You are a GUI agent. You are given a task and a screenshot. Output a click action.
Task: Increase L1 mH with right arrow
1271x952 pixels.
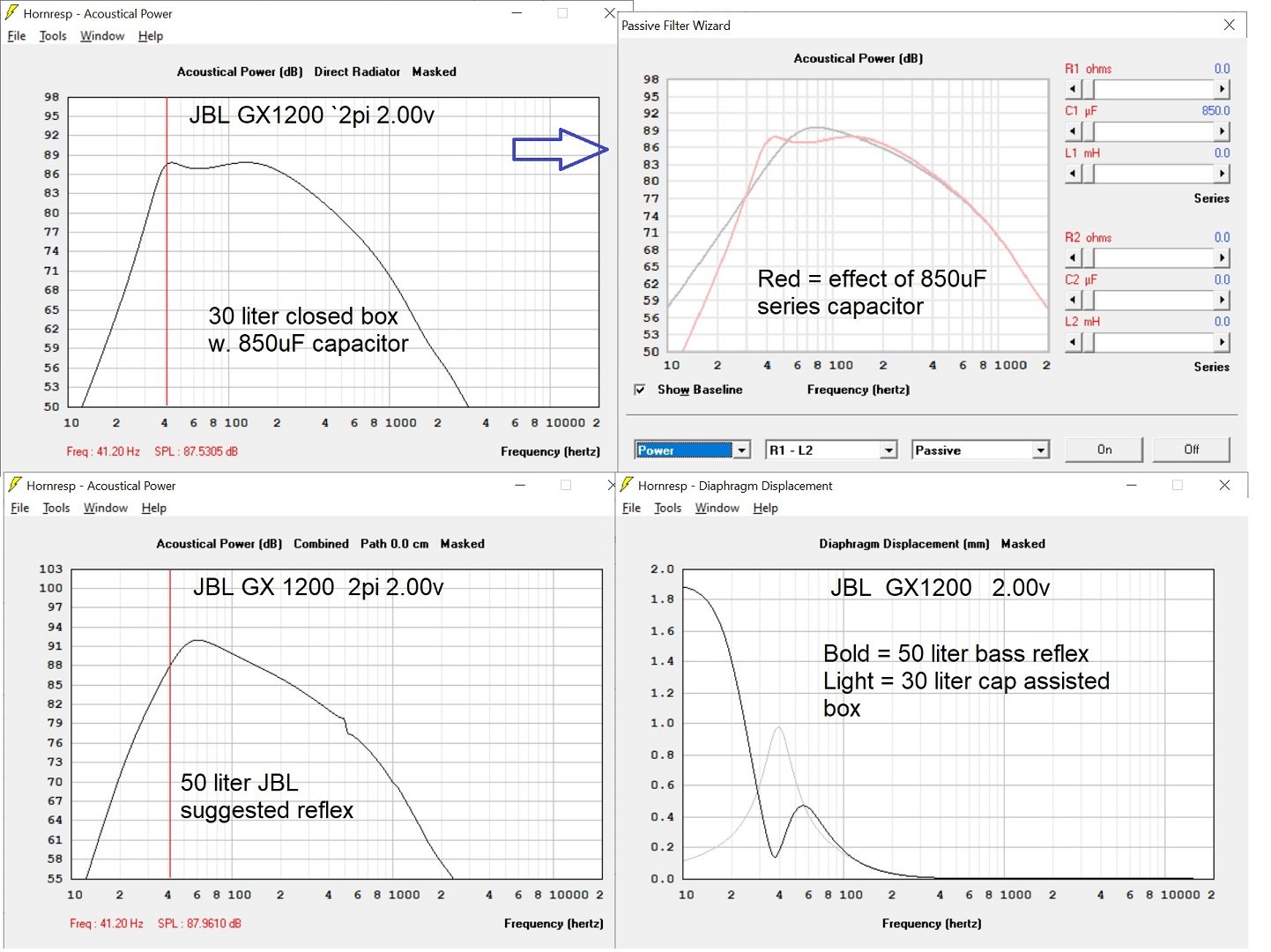[1222, 174]
